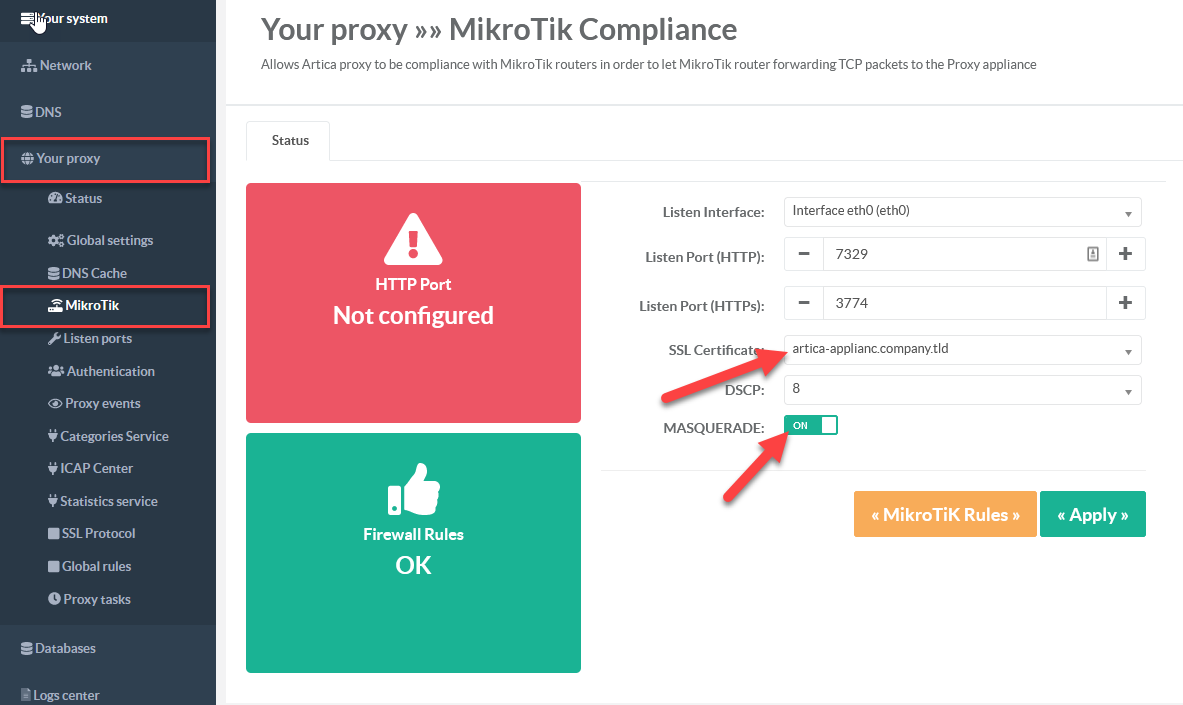Open the Listen Interface dropdown

962,212
